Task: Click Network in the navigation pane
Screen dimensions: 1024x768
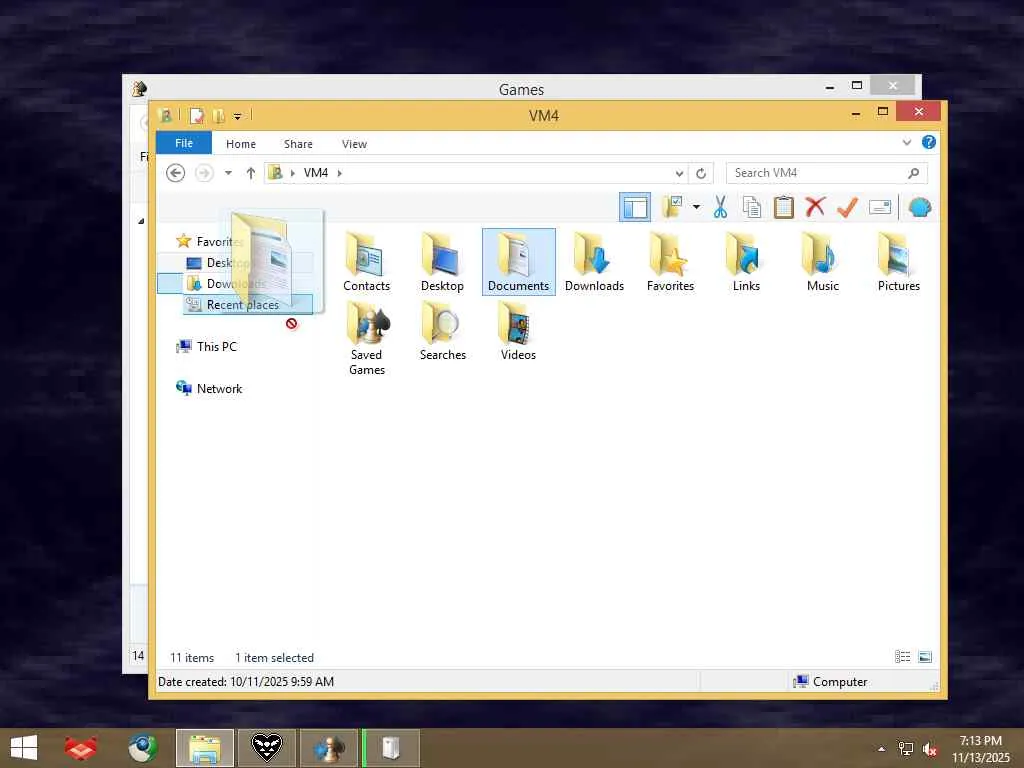Action: click(219, 389)
